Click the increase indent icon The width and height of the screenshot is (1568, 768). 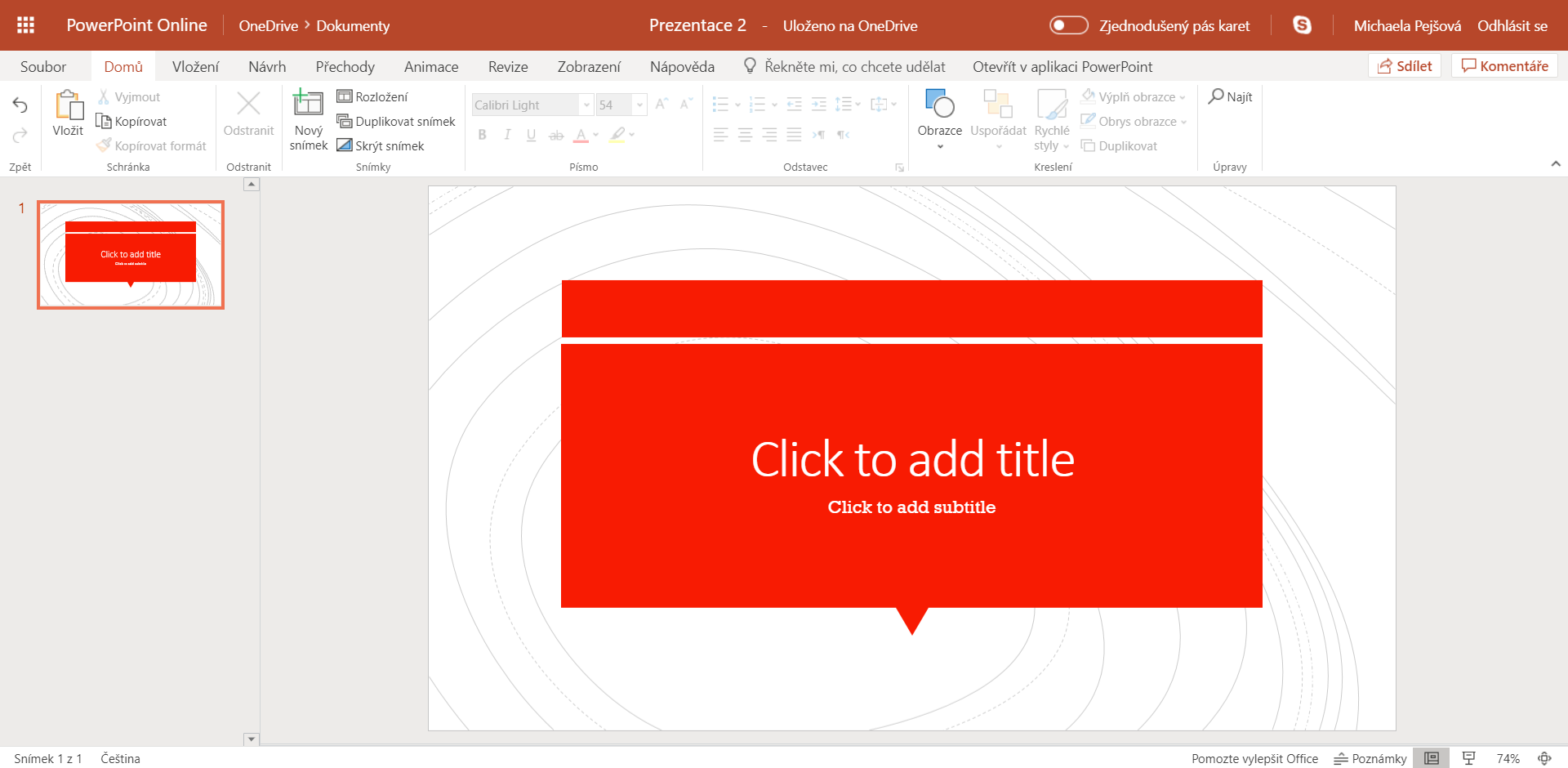tap(819, 104)
